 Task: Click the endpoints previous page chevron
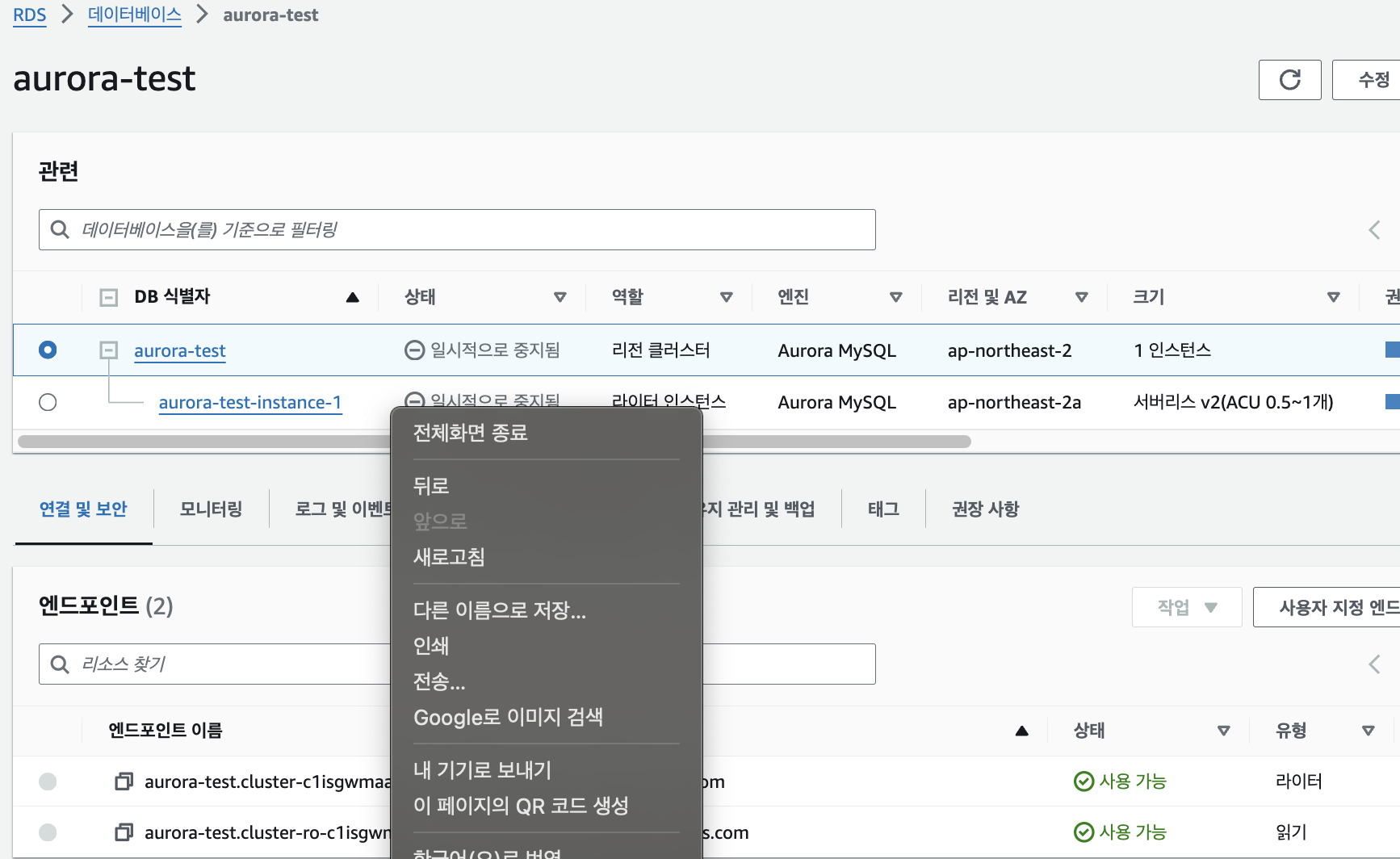point(1374,664)
